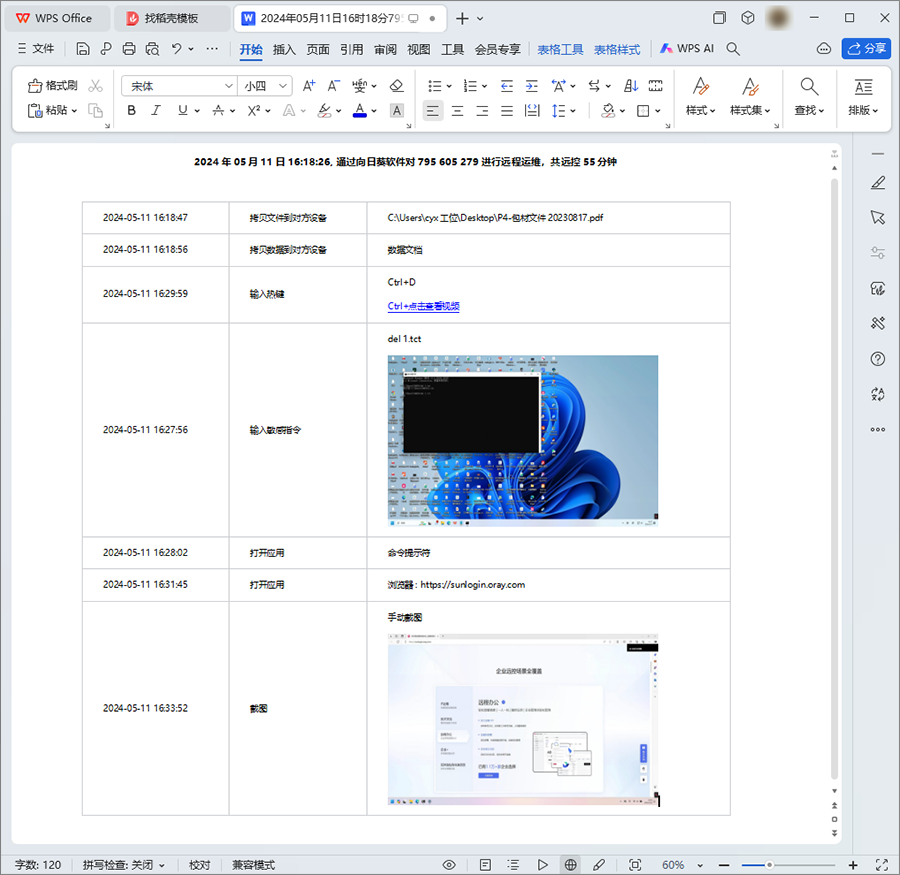
Task: Click the Decrease font size icon
Action: tap(333, 86)
